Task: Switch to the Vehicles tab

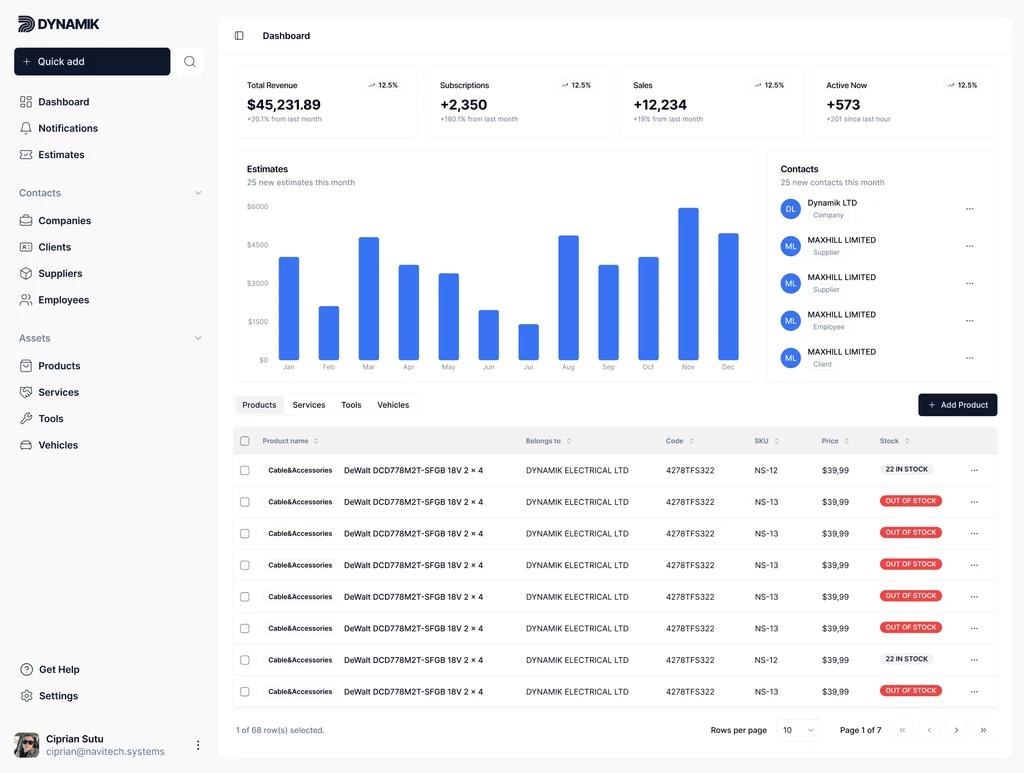Action: (393, 405)
